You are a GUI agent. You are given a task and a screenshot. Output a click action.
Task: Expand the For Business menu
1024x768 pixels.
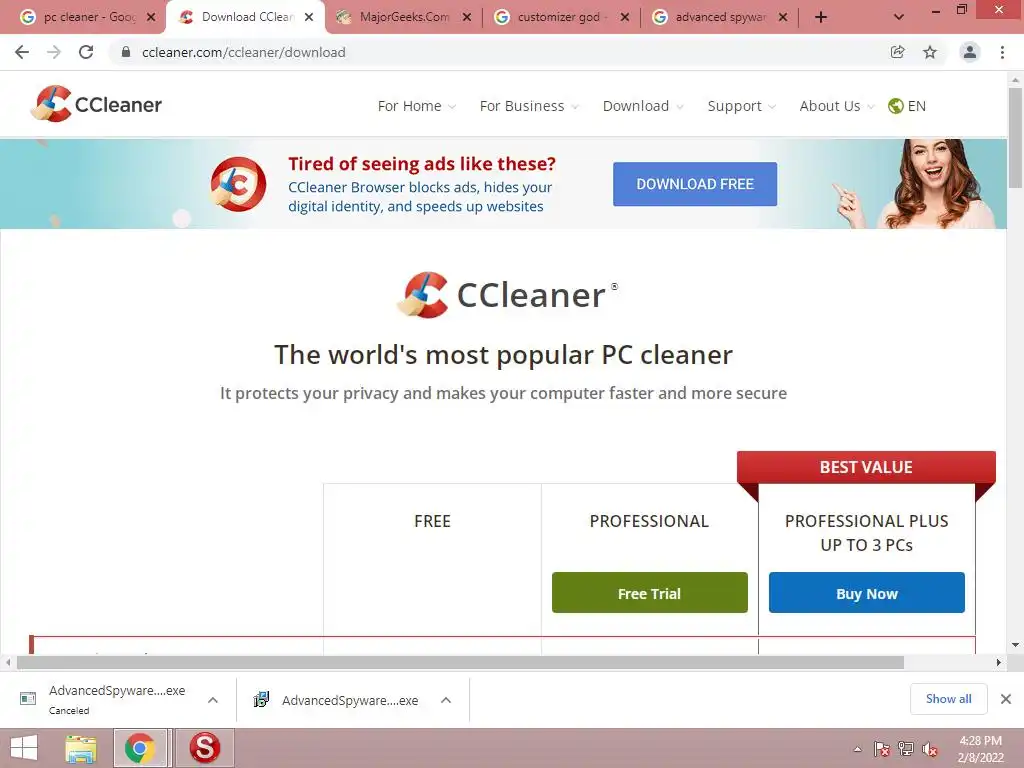pos(528,106)
